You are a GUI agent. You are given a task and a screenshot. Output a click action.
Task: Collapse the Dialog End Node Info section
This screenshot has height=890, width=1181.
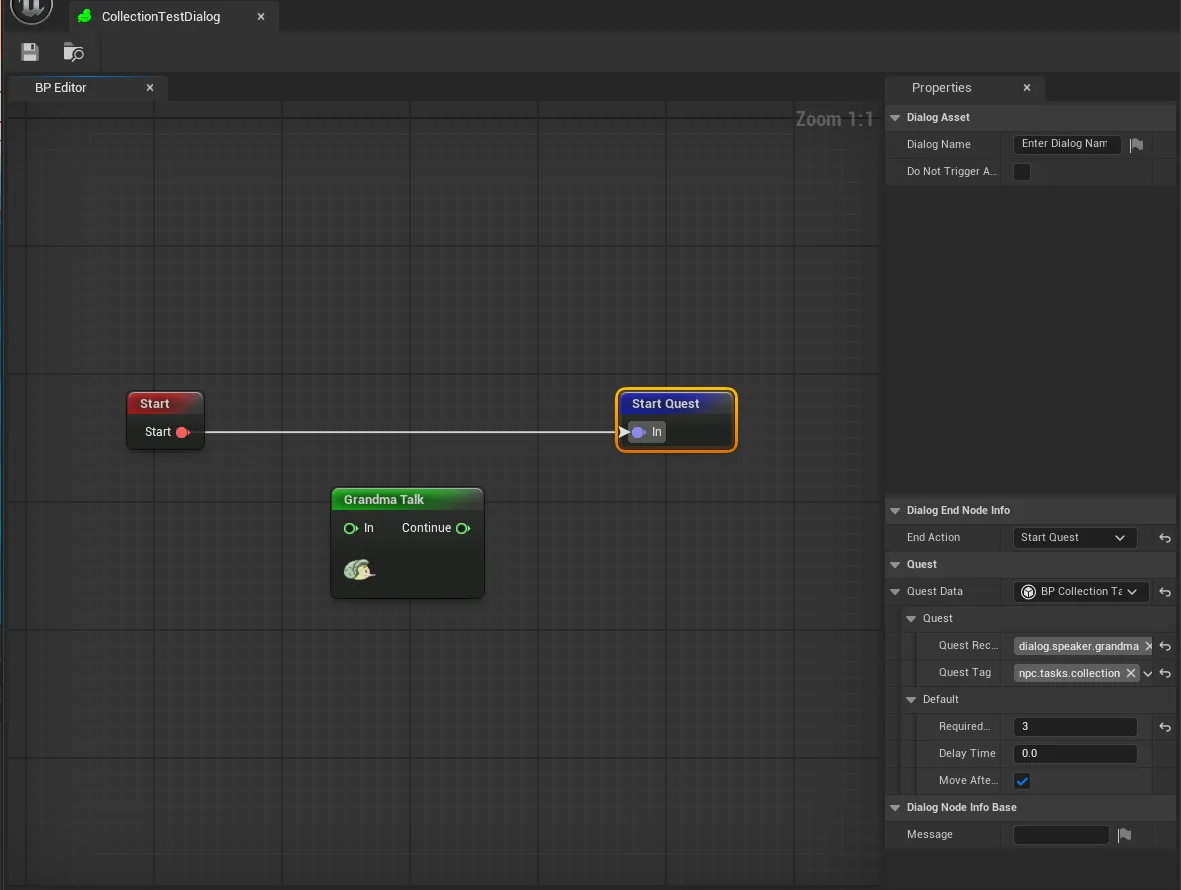[x=896, y=511]
